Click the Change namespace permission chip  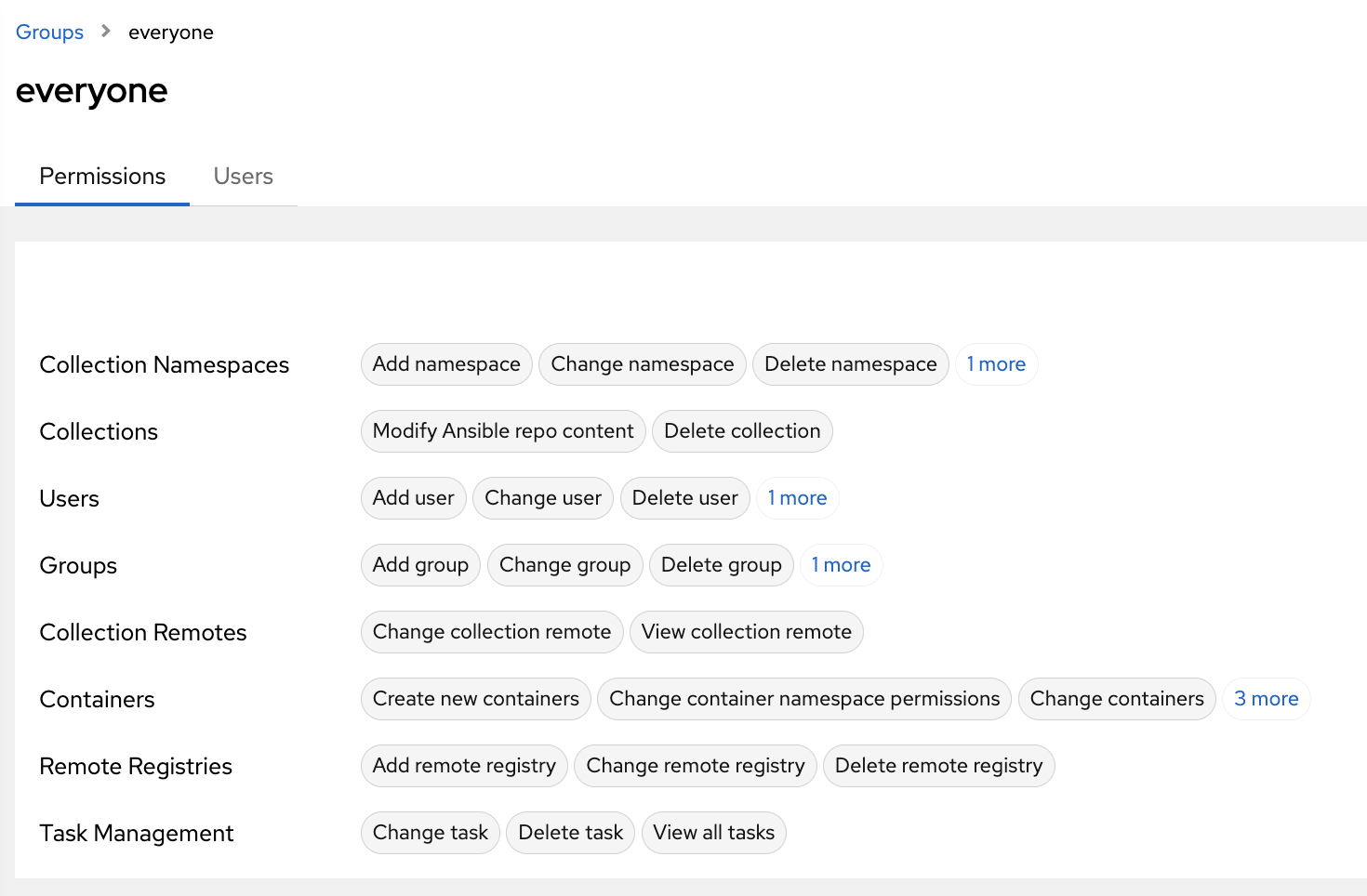(x=643, y=364)
